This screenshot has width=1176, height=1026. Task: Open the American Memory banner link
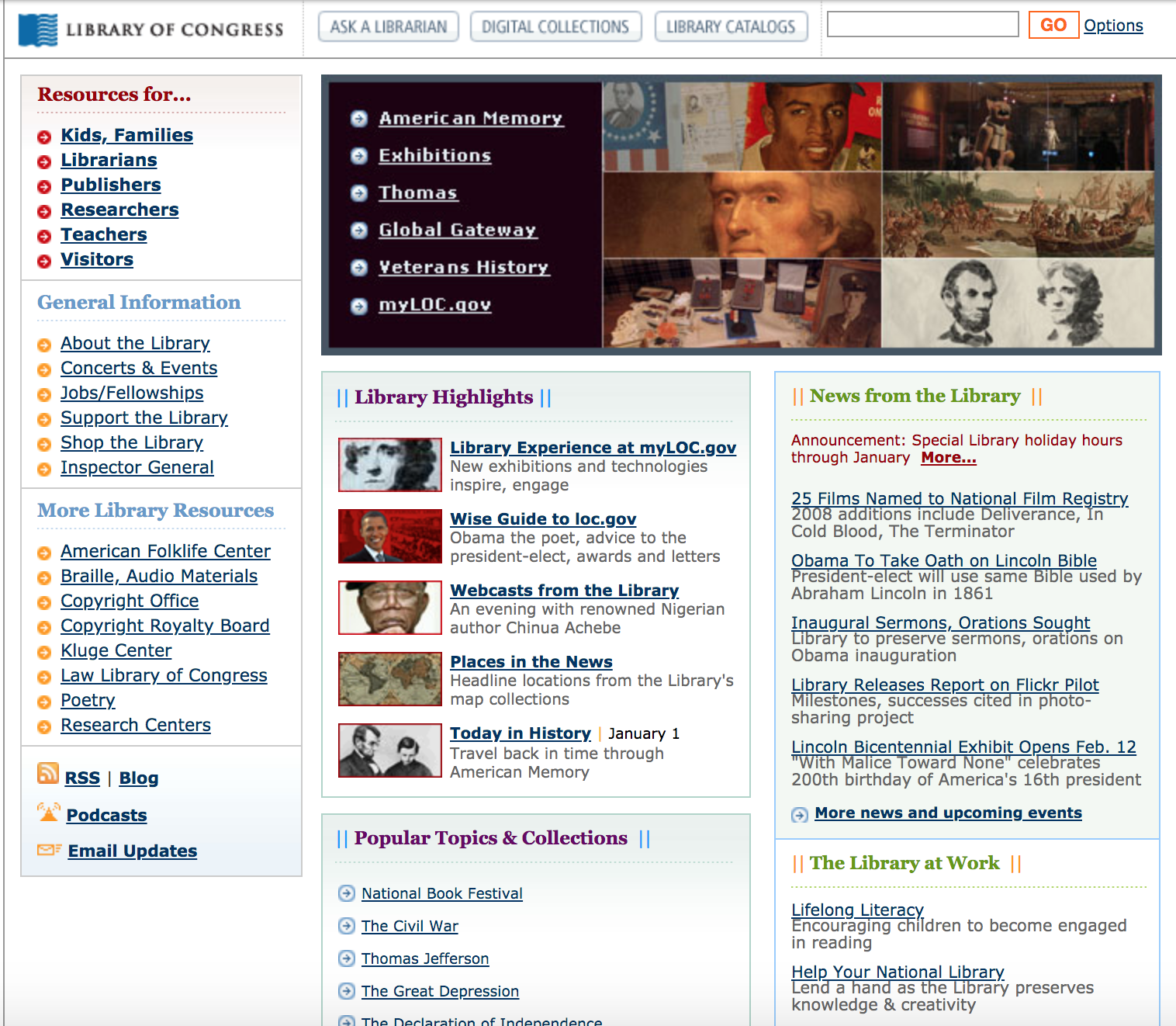click(x=471, y=118)
